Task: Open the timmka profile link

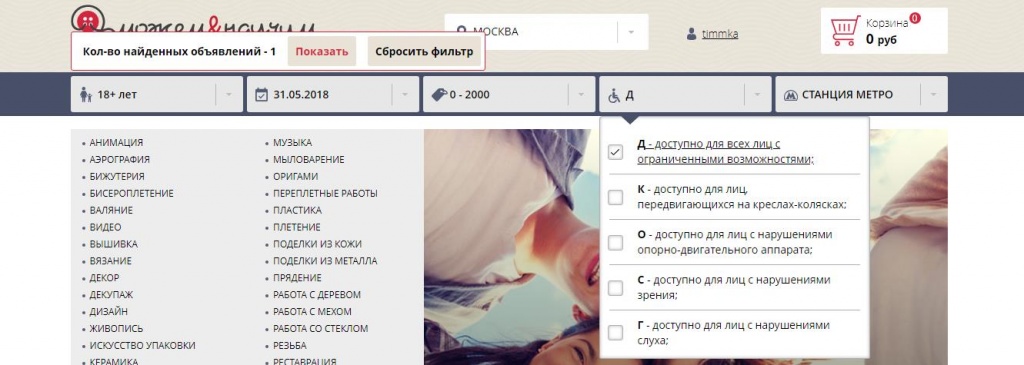Action: point(720,34)
